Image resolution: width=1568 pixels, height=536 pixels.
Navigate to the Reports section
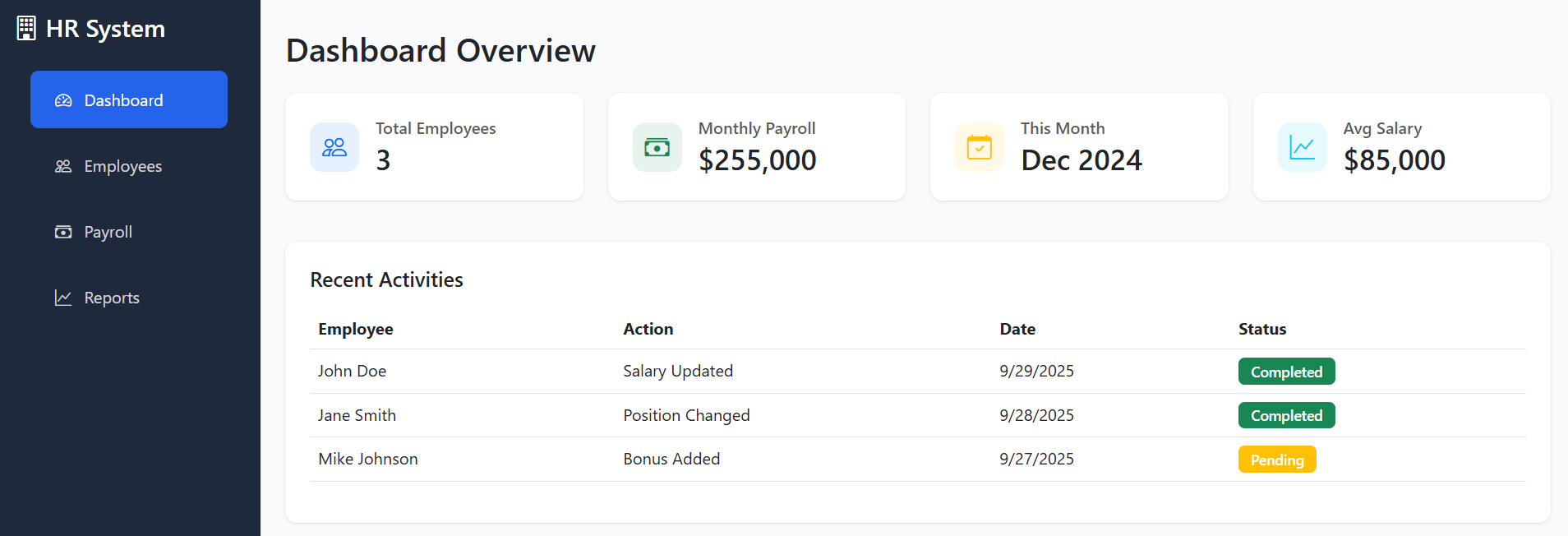[x=112, y=298]
